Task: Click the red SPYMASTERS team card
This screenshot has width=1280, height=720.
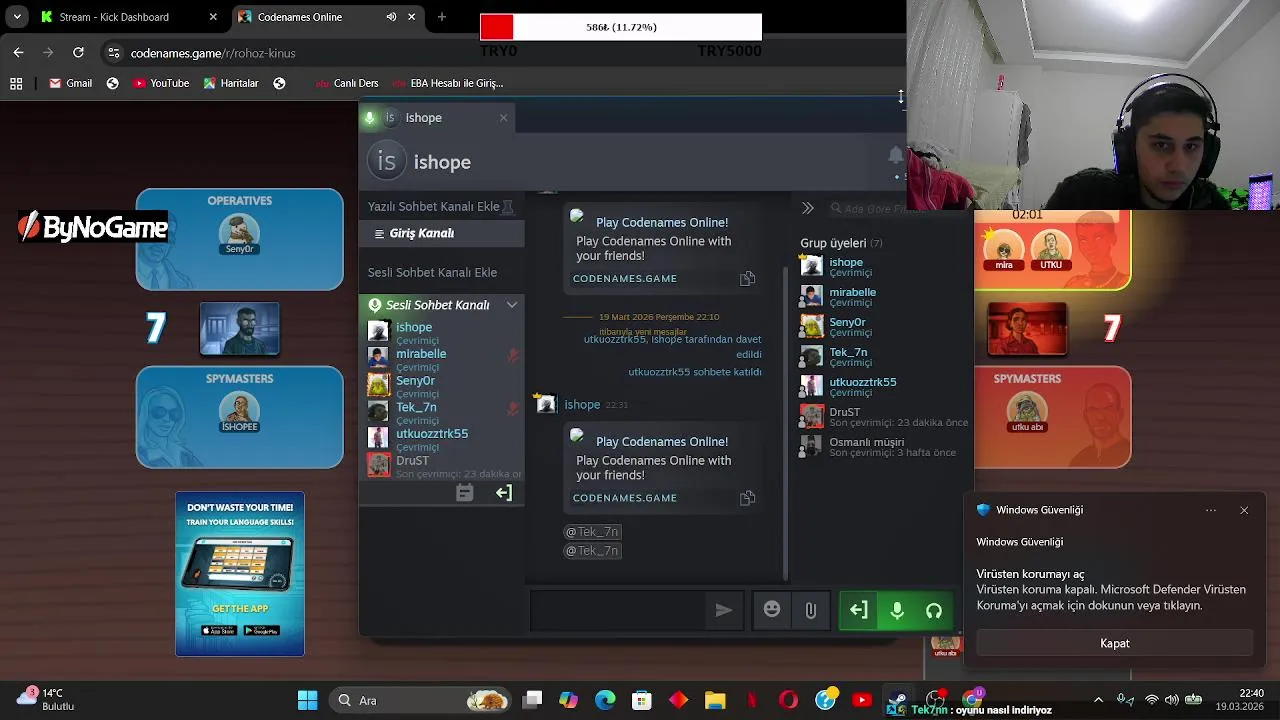Action: [x=1053, y=417]
